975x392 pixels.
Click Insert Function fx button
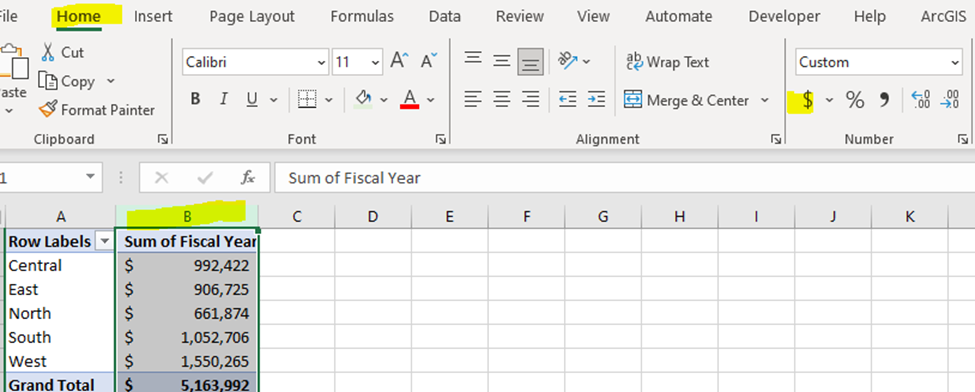[x=247, y=178]
